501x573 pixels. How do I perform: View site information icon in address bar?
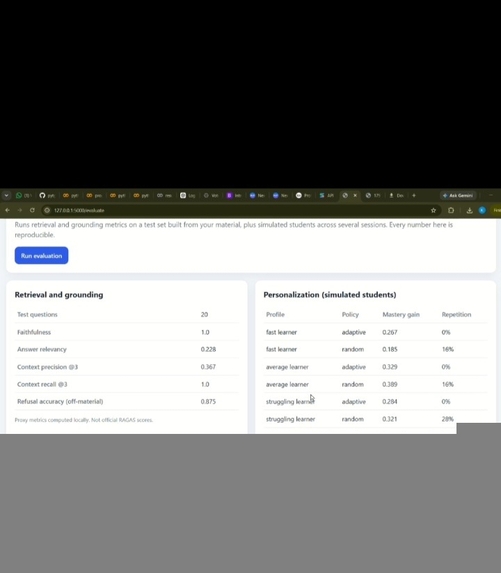[47, 210]
